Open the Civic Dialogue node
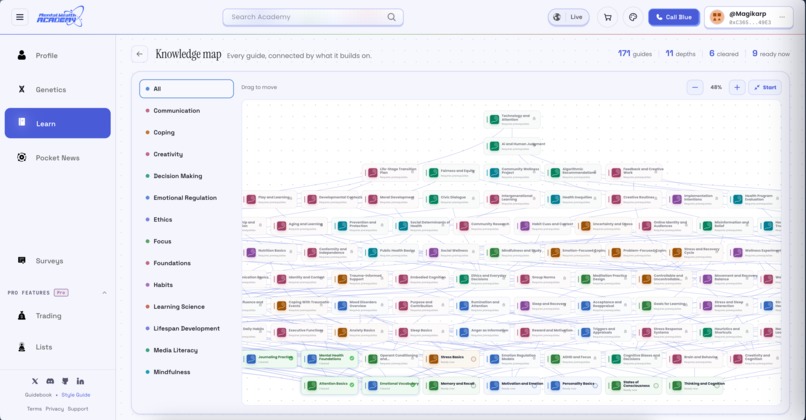This screenshot has width=806, height=420. point(452,199)
